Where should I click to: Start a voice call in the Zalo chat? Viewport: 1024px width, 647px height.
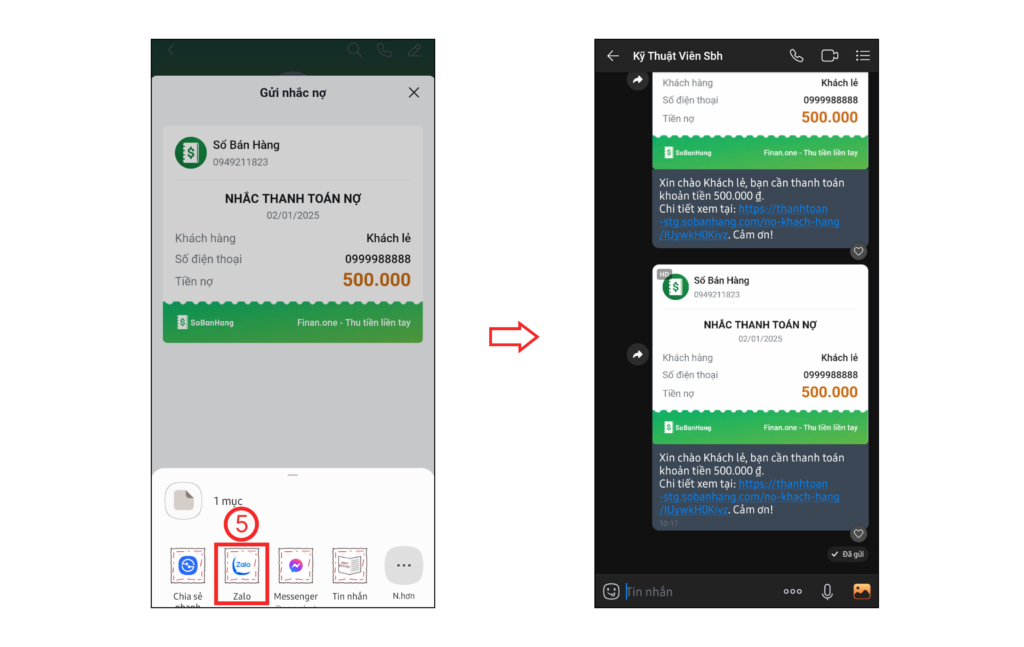(796, 56)
